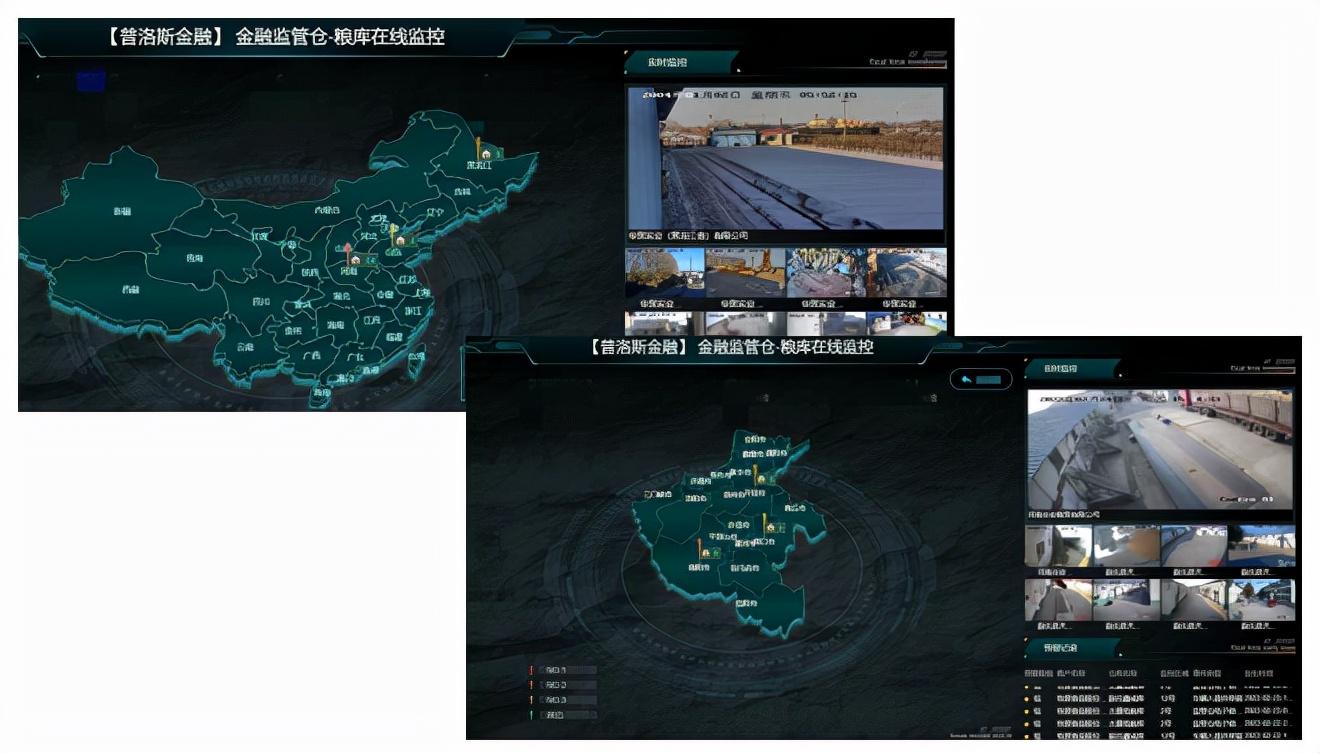This screenshot has height=754, width=1320.
Task: Open the first thumbnail in the Henan window's upper camera row
Action: pos(1058,546)
